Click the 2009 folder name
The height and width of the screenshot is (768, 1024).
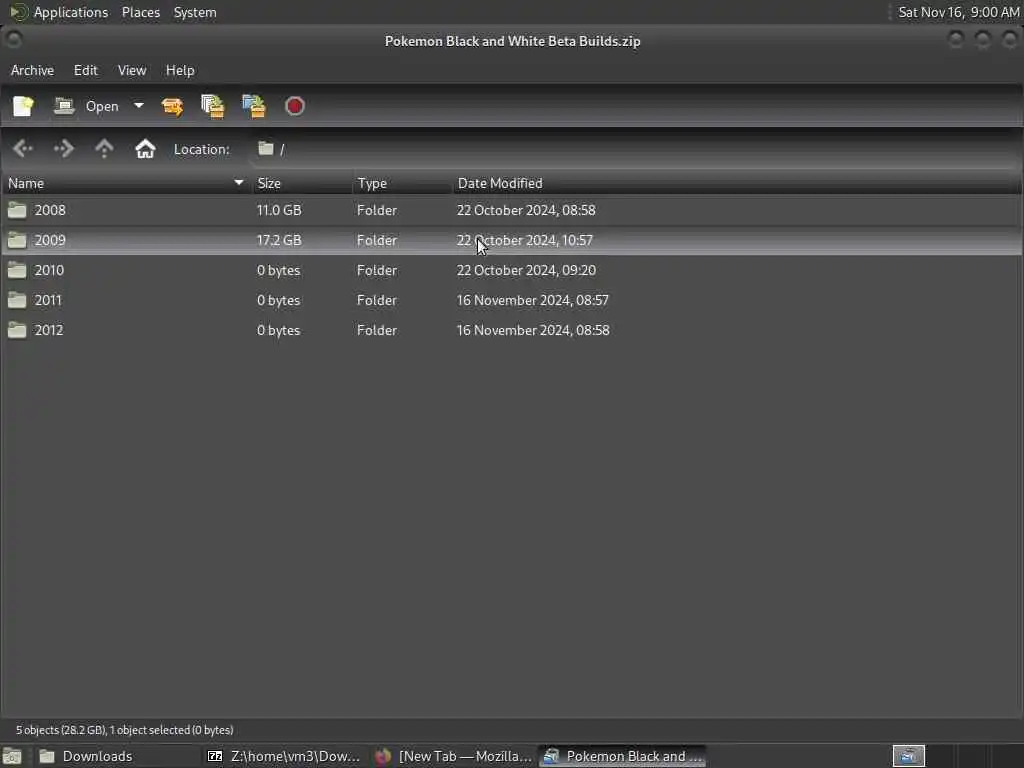click(50, 240)
